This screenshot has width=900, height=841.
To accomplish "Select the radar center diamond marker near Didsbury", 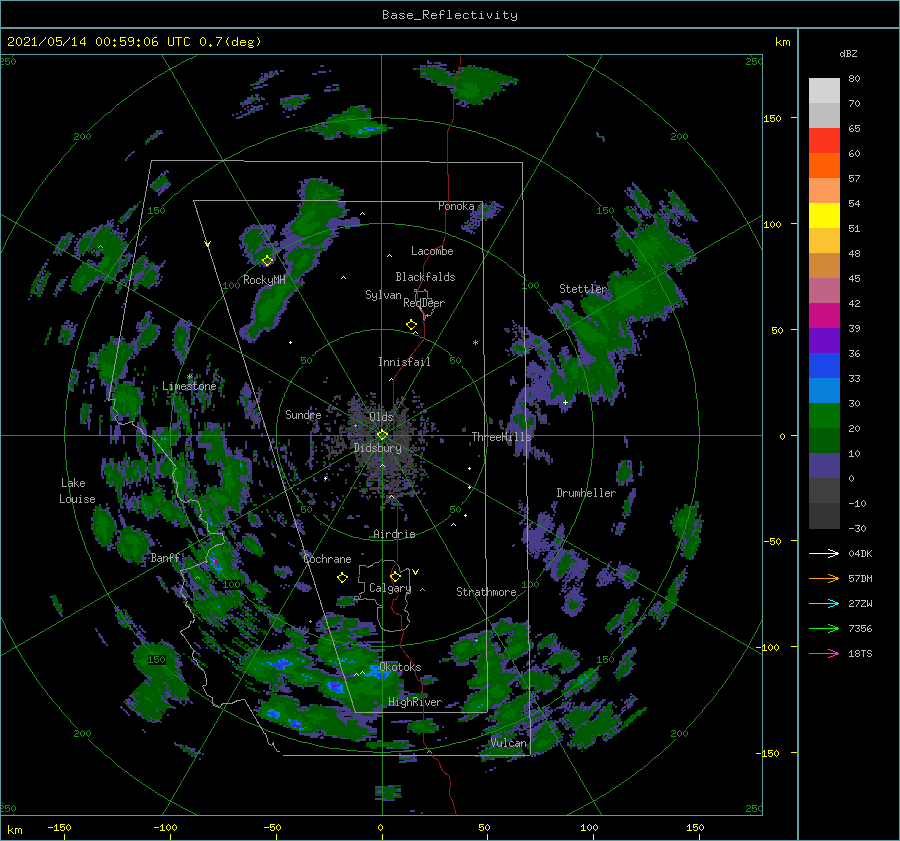I will (382, 435).
